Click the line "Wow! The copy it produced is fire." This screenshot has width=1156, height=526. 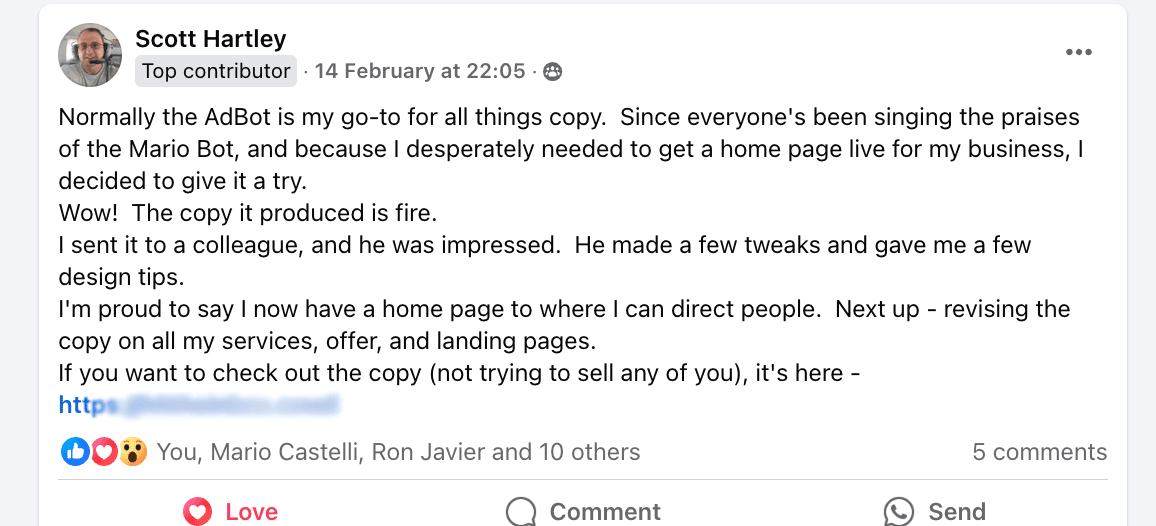coord(248,213)
